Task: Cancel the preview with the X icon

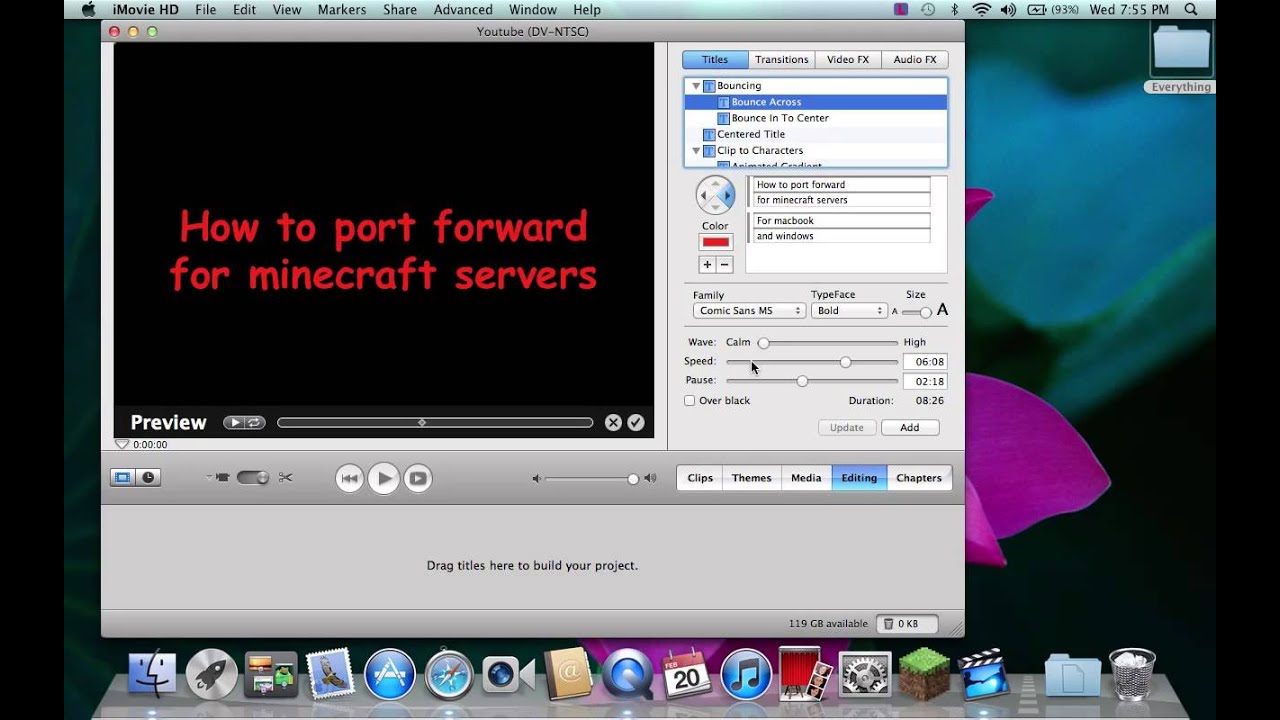Action: (x=613, y=423)
